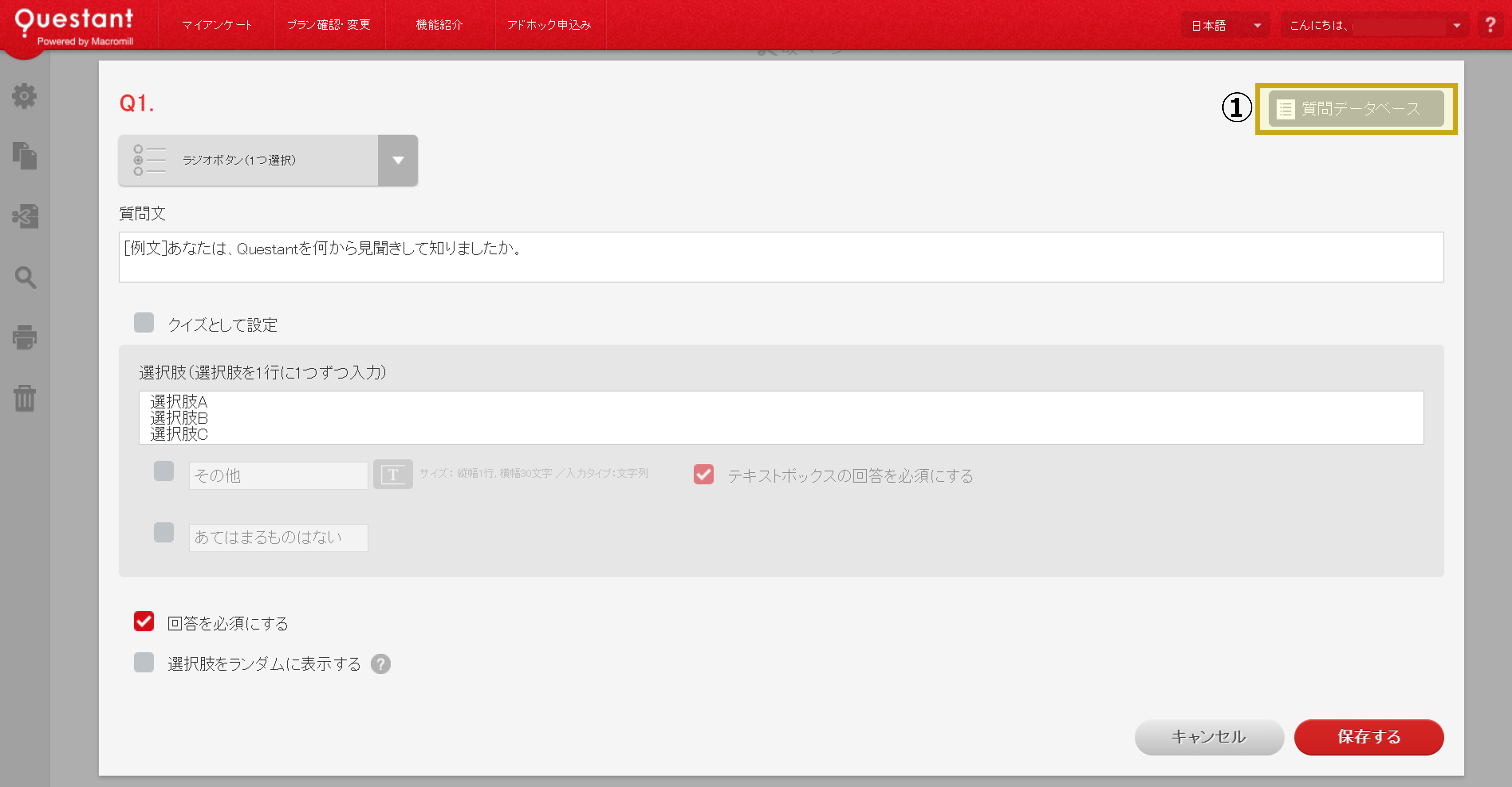Click the 選択肢A line in choices
Viewport: 1512px width, 787px height.
click(179, 402)
